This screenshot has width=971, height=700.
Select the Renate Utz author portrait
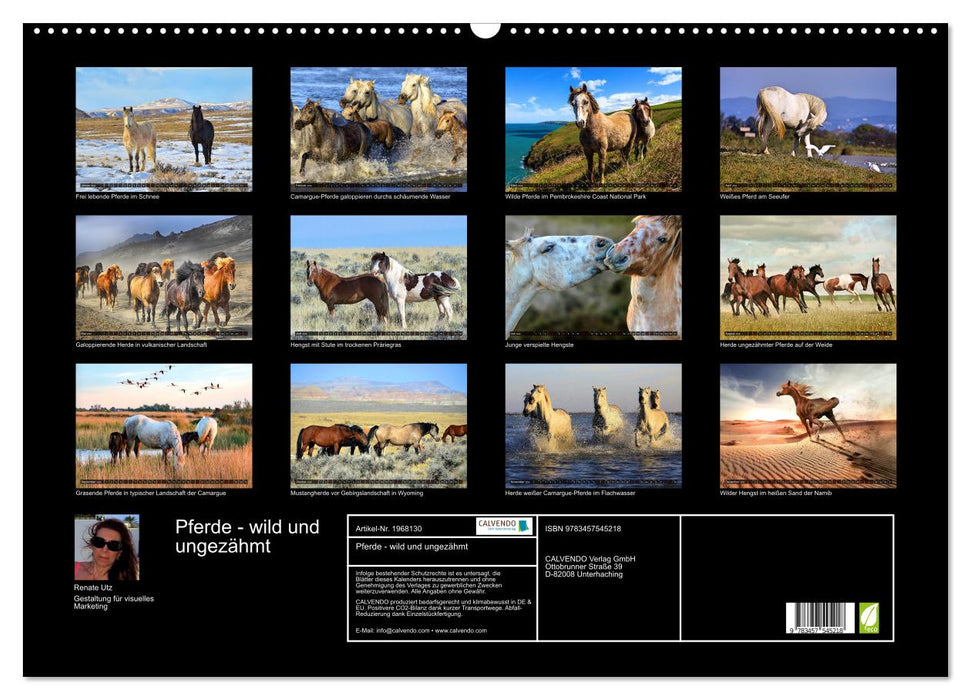pyautogui.click(x=107, y=548)
